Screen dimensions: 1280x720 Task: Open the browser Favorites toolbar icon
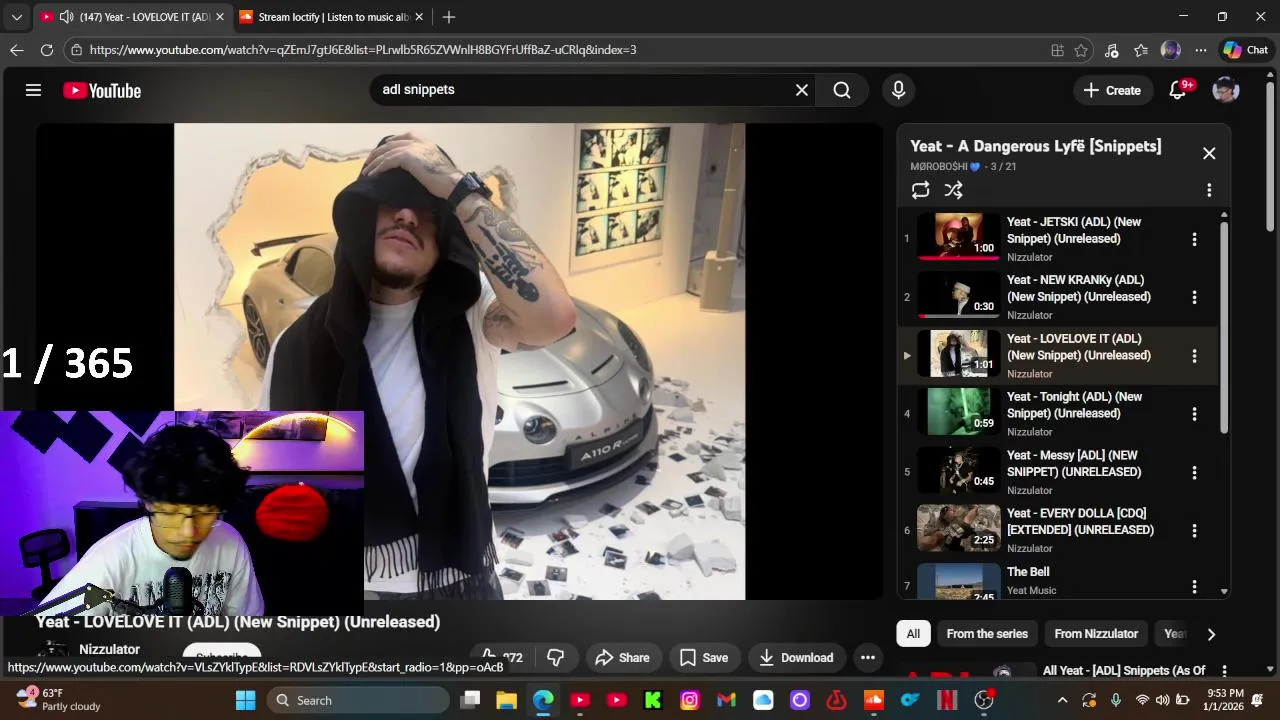tap(1141, 50)
